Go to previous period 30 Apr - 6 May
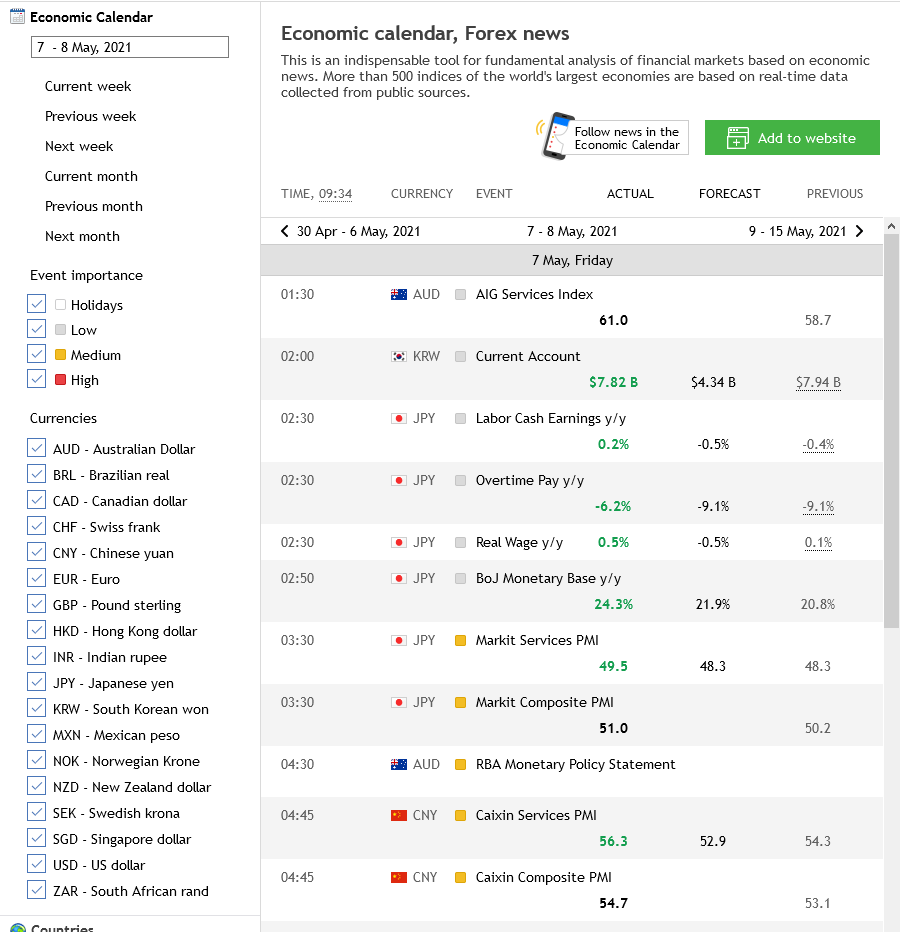Image resolution: width=900 pixels, height=932 pixels. [x=351, y=231]
